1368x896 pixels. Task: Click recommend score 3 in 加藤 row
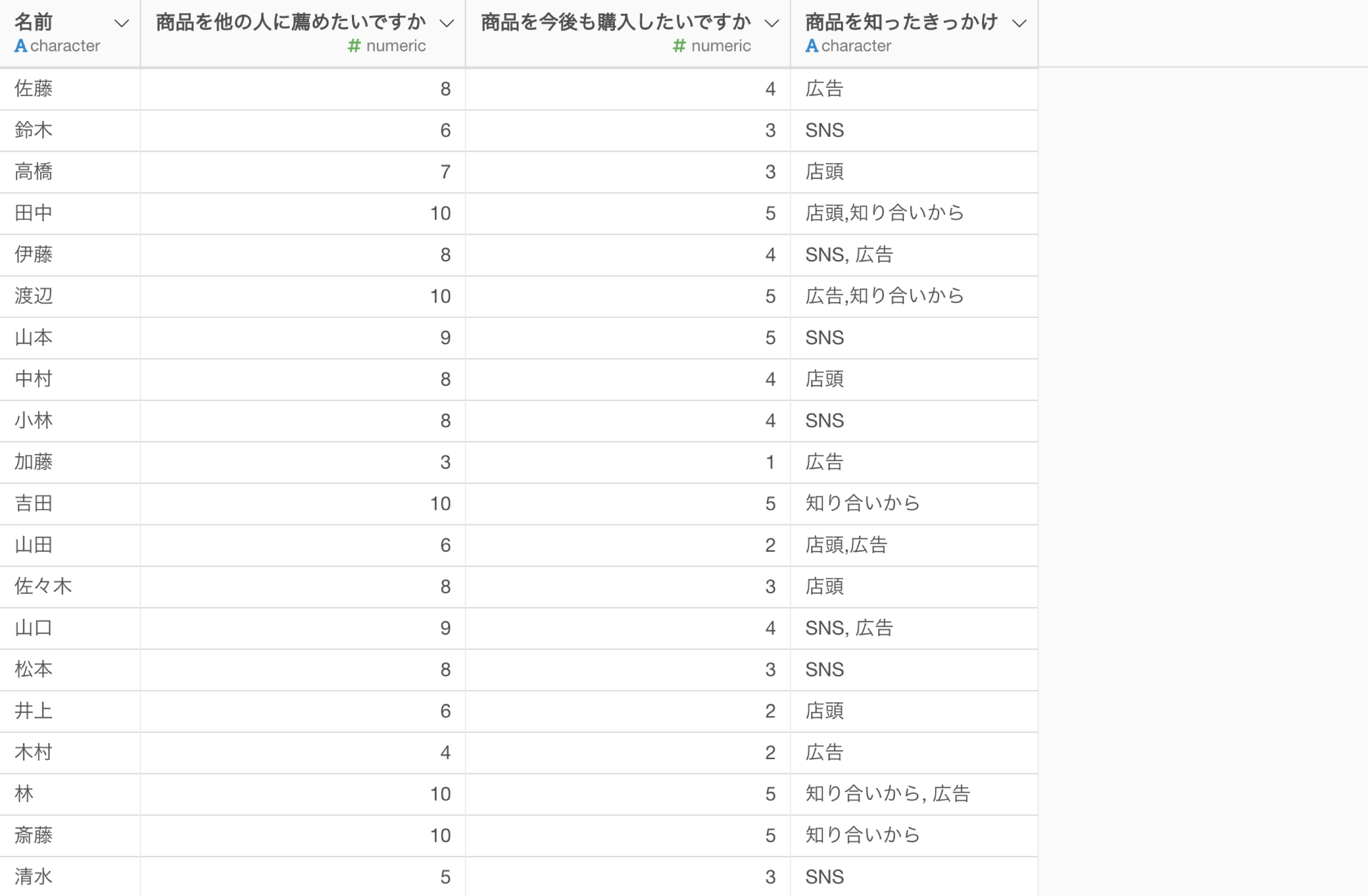pos(445,462)
